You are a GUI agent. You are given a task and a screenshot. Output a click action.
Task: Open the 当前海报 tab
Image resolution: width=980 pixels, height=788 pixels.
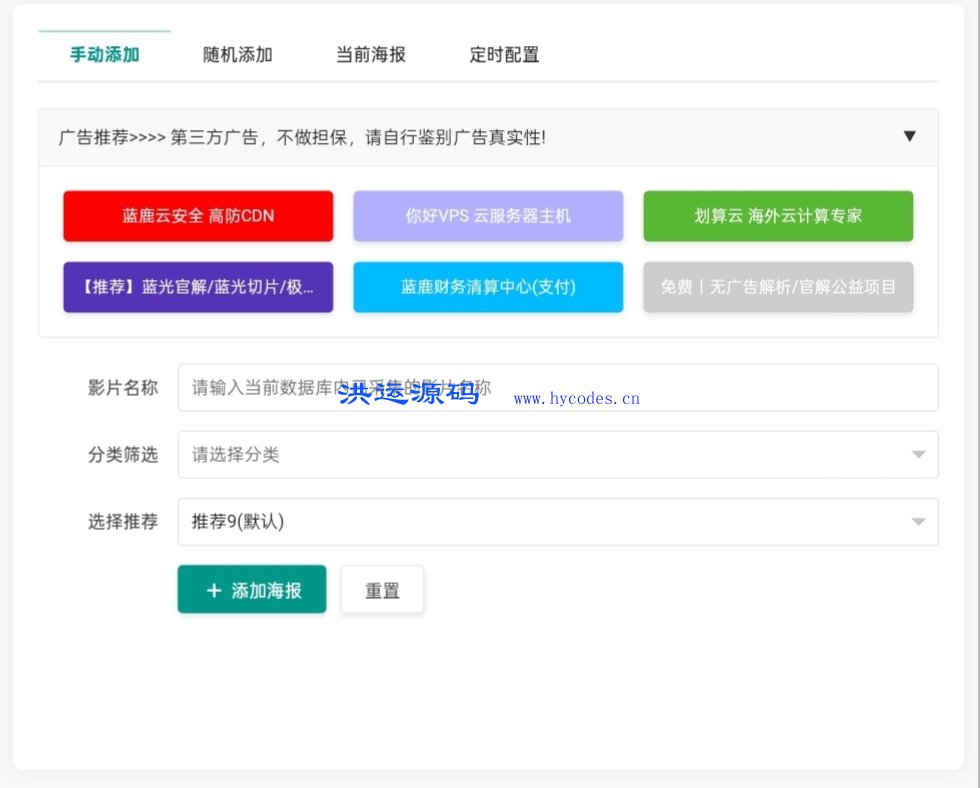[x=371, y=55]
